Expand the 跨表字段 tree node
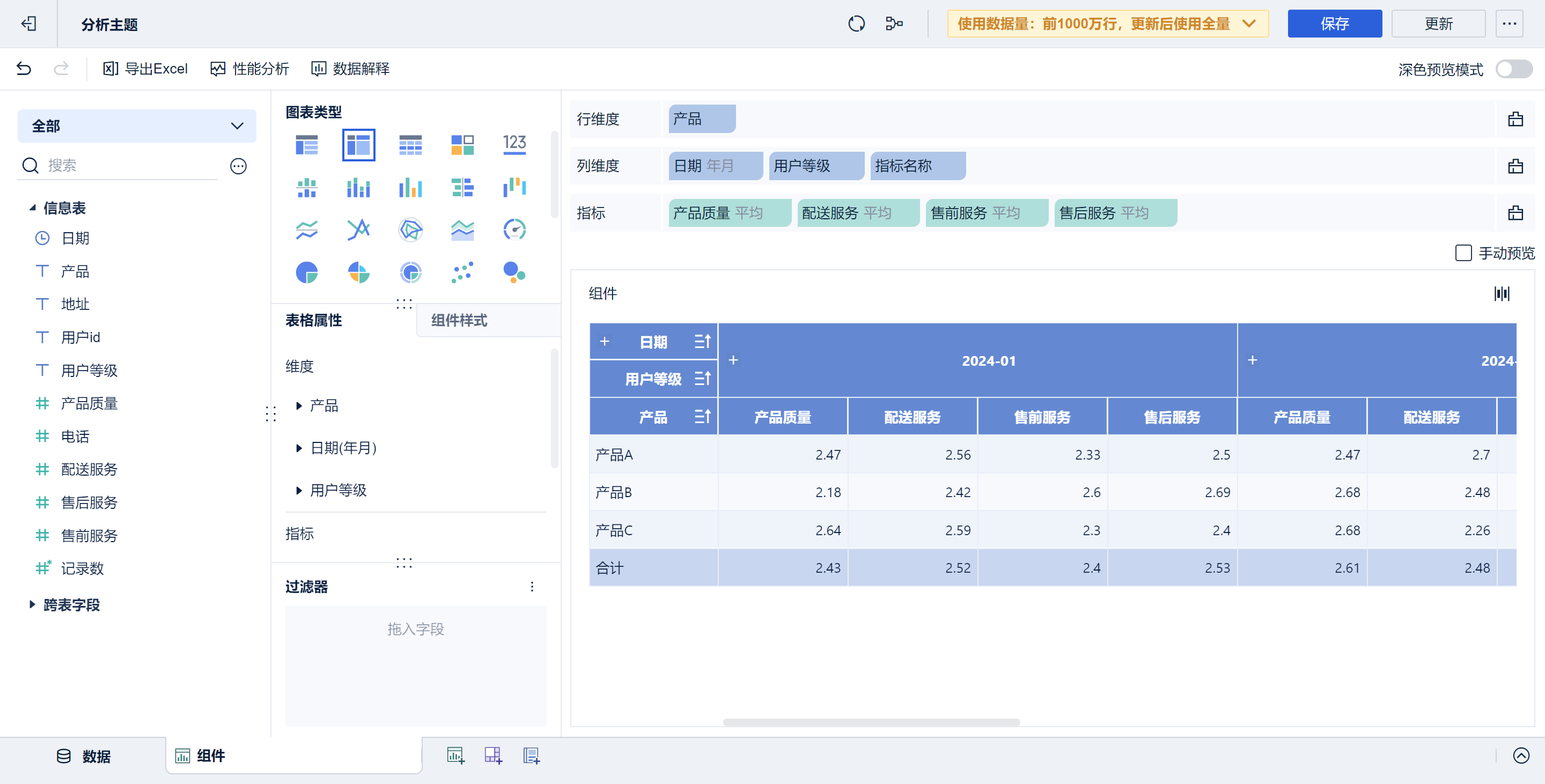 pos(32,605)
